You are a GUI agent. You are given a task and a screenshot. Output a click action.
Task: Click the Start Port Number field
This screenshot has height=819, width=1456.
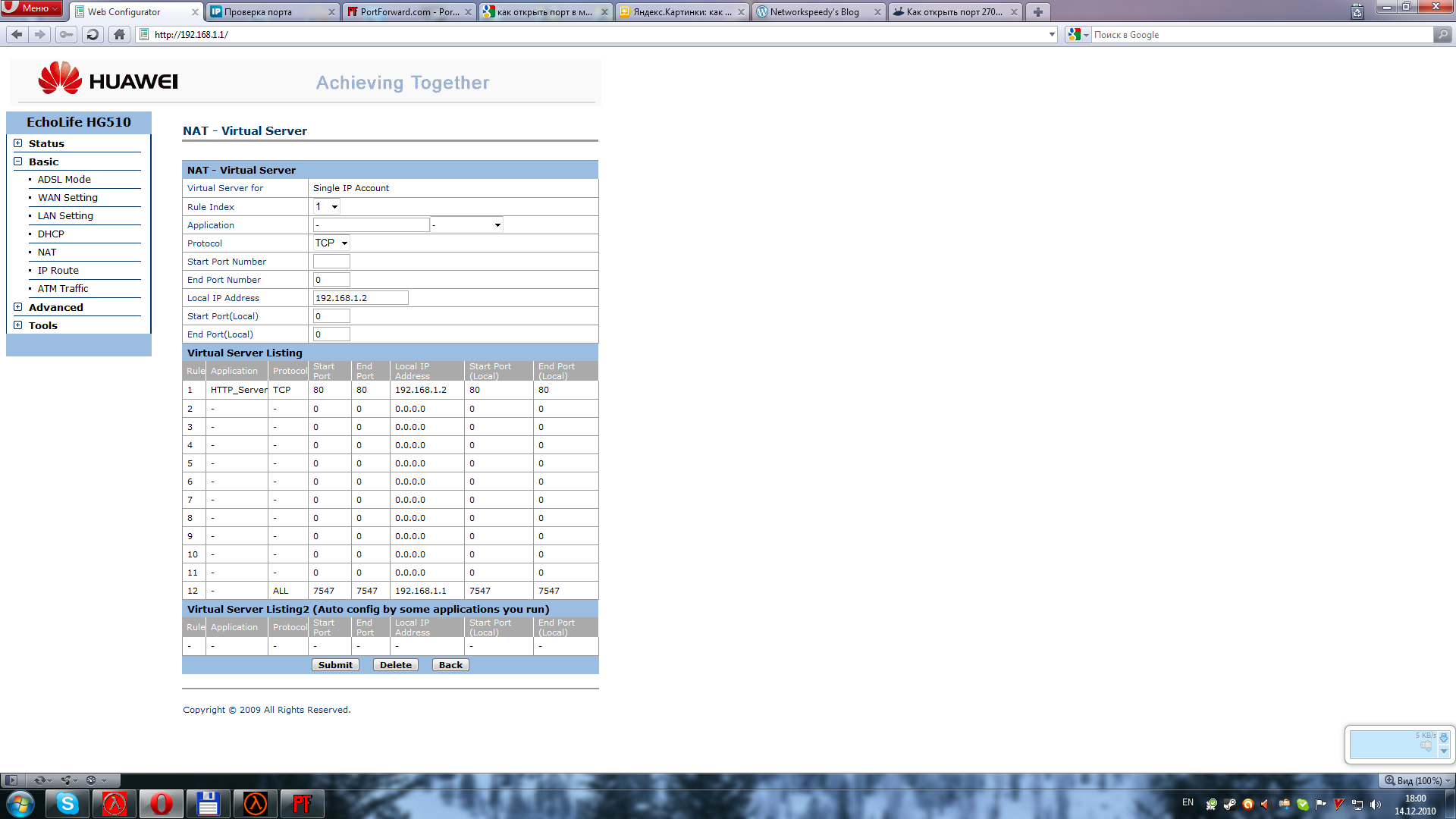pos(331,262)
